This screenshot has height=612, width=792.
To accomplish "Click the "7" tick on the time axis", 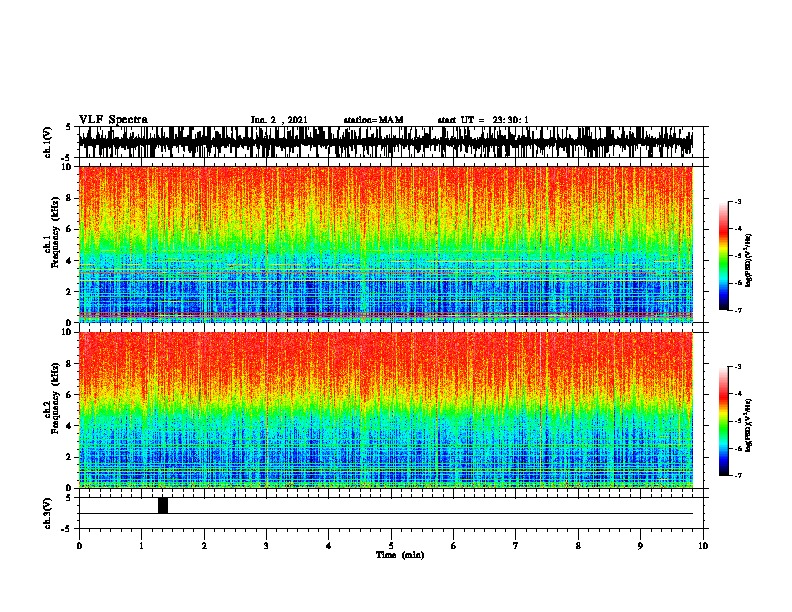I will (516, 546).
